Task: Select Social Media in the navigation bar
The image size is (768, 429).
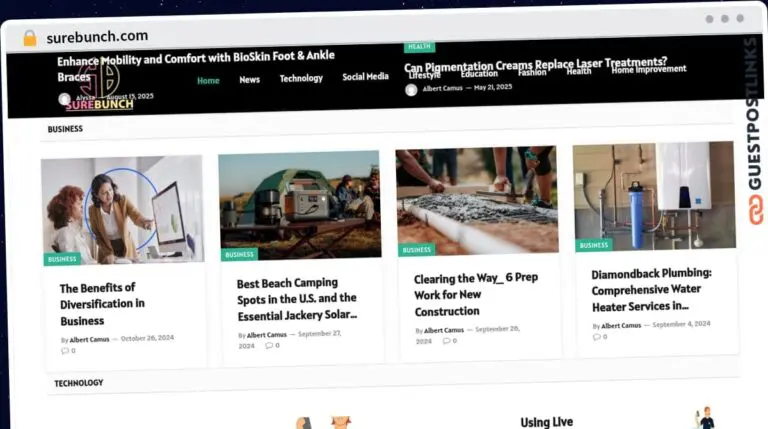Action: tap(365, 77)
